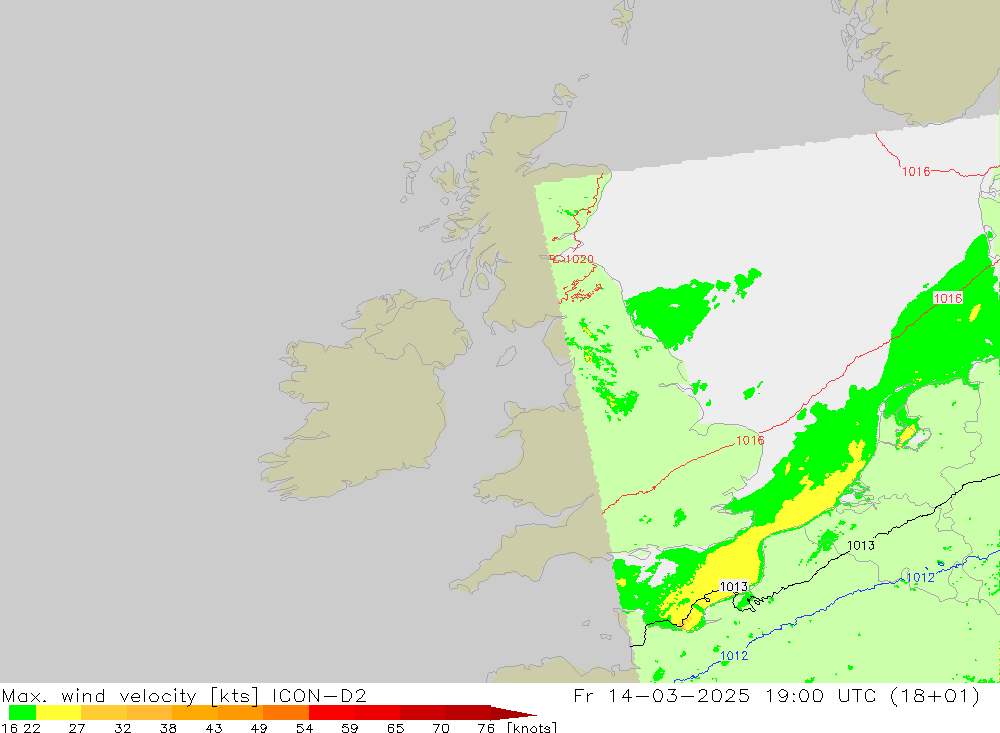Screen dimensions: 1000x733
Task: Click the legend value '16'
Action: [9, 728]
